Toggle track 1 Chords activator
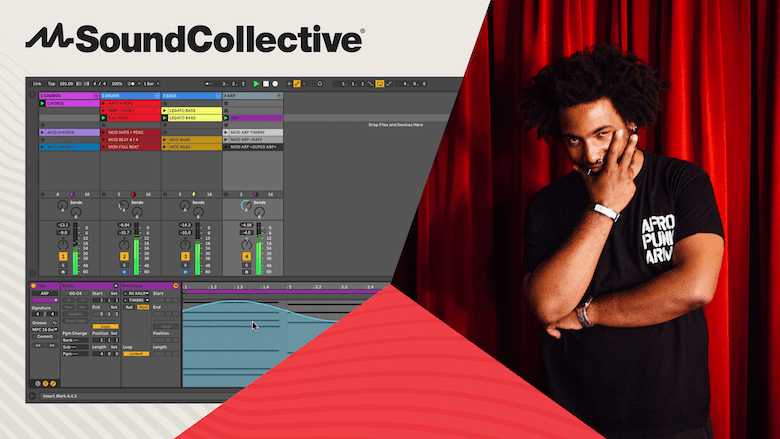This screenshot has width=780, height=439. point(63,257)
